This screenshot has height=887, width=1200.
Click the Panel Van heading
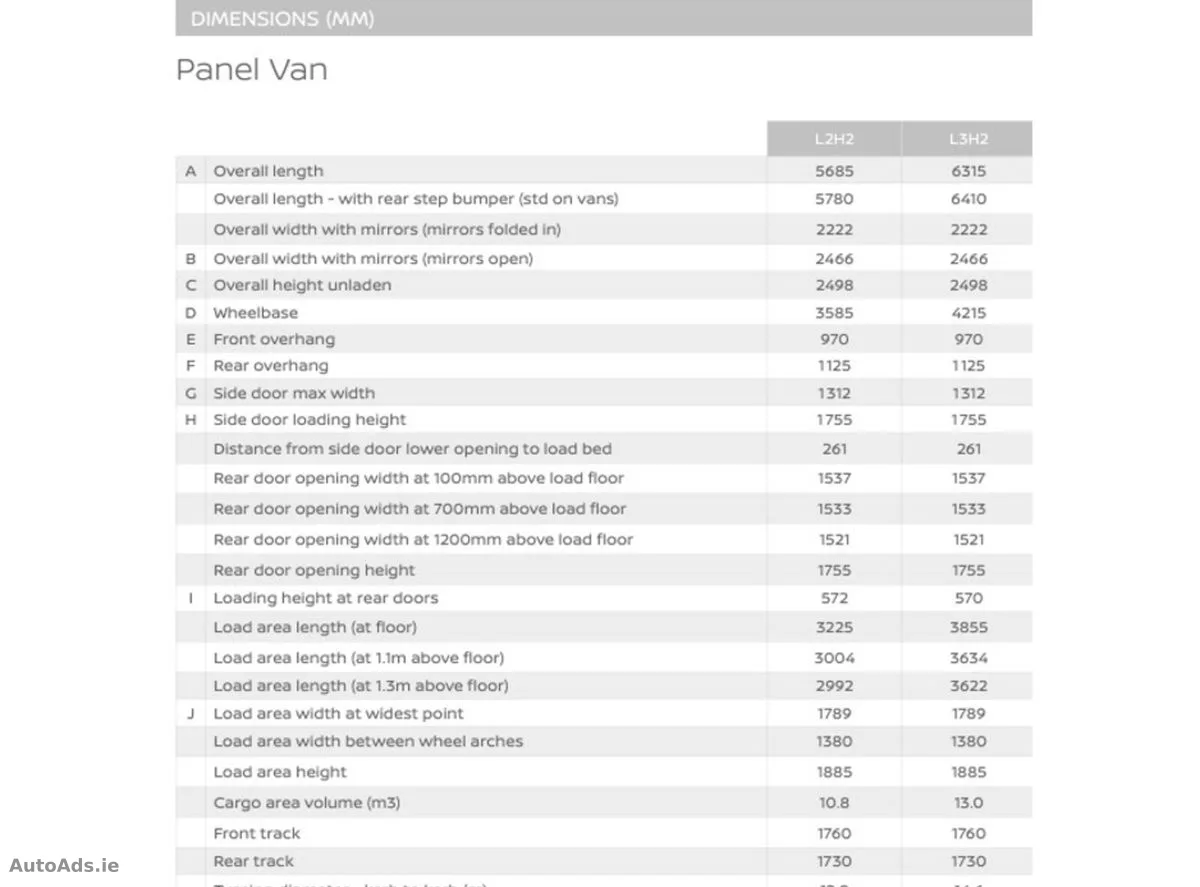coord(252,70)
